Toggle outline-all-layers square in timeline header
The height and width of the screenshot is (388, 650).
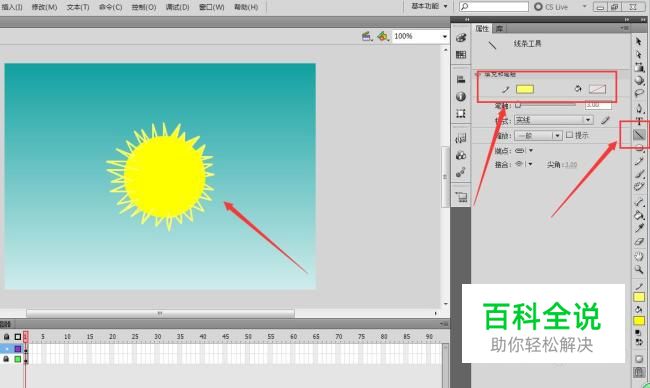17,337
